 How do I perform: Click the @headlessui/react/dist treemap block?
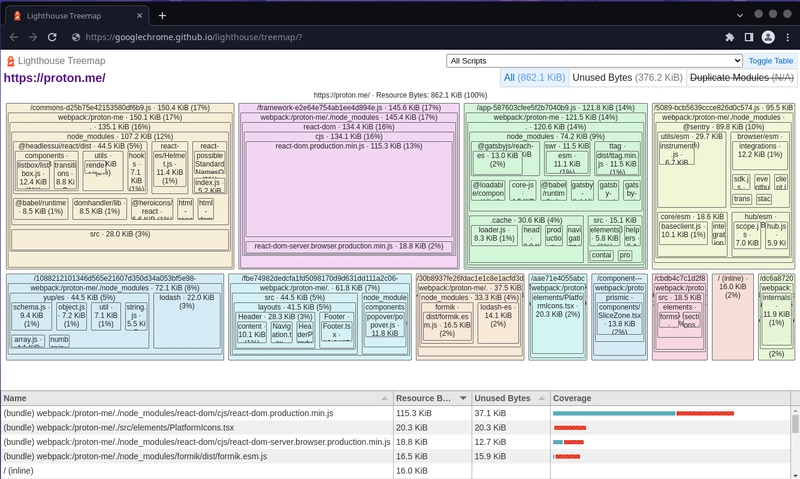pos(80,146)
